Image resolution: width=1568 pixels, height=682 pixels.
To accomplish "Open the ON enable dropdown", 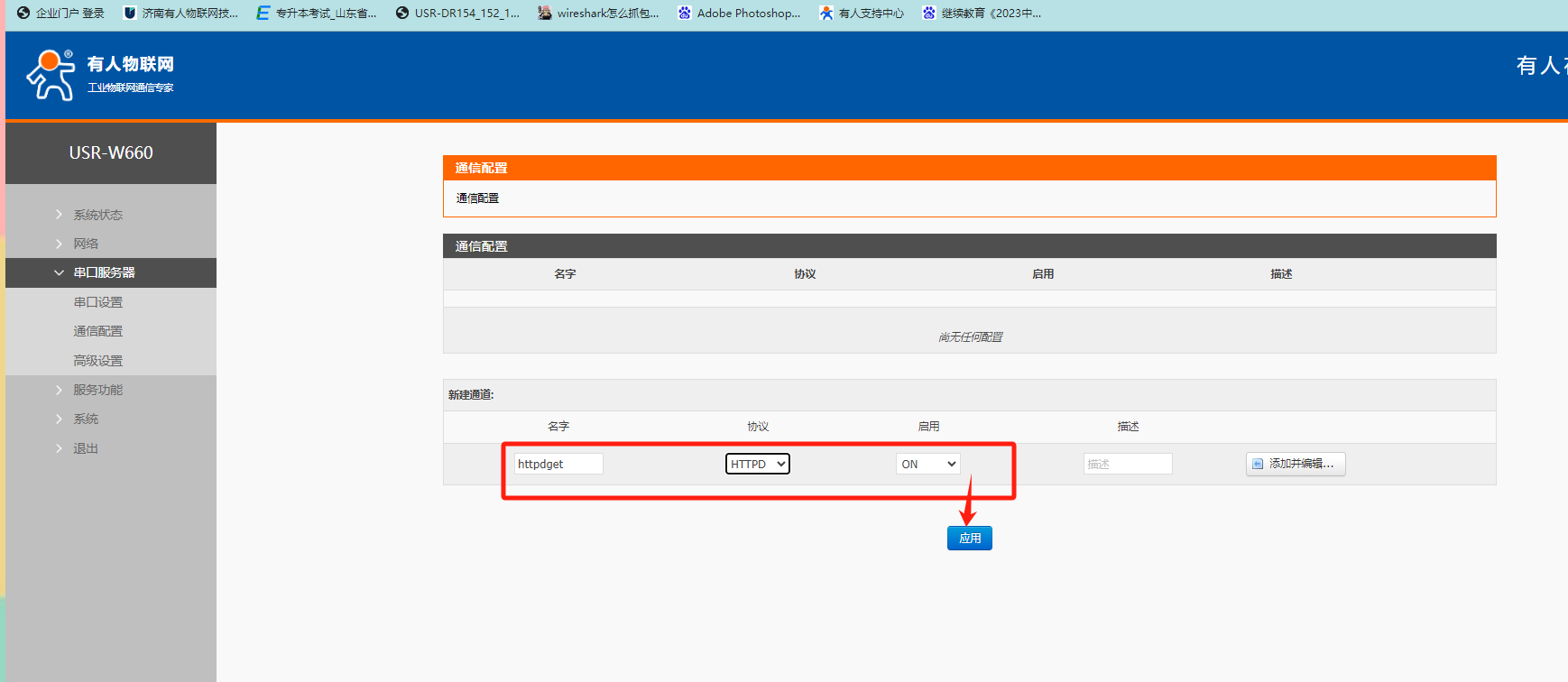I will (927, 464).
